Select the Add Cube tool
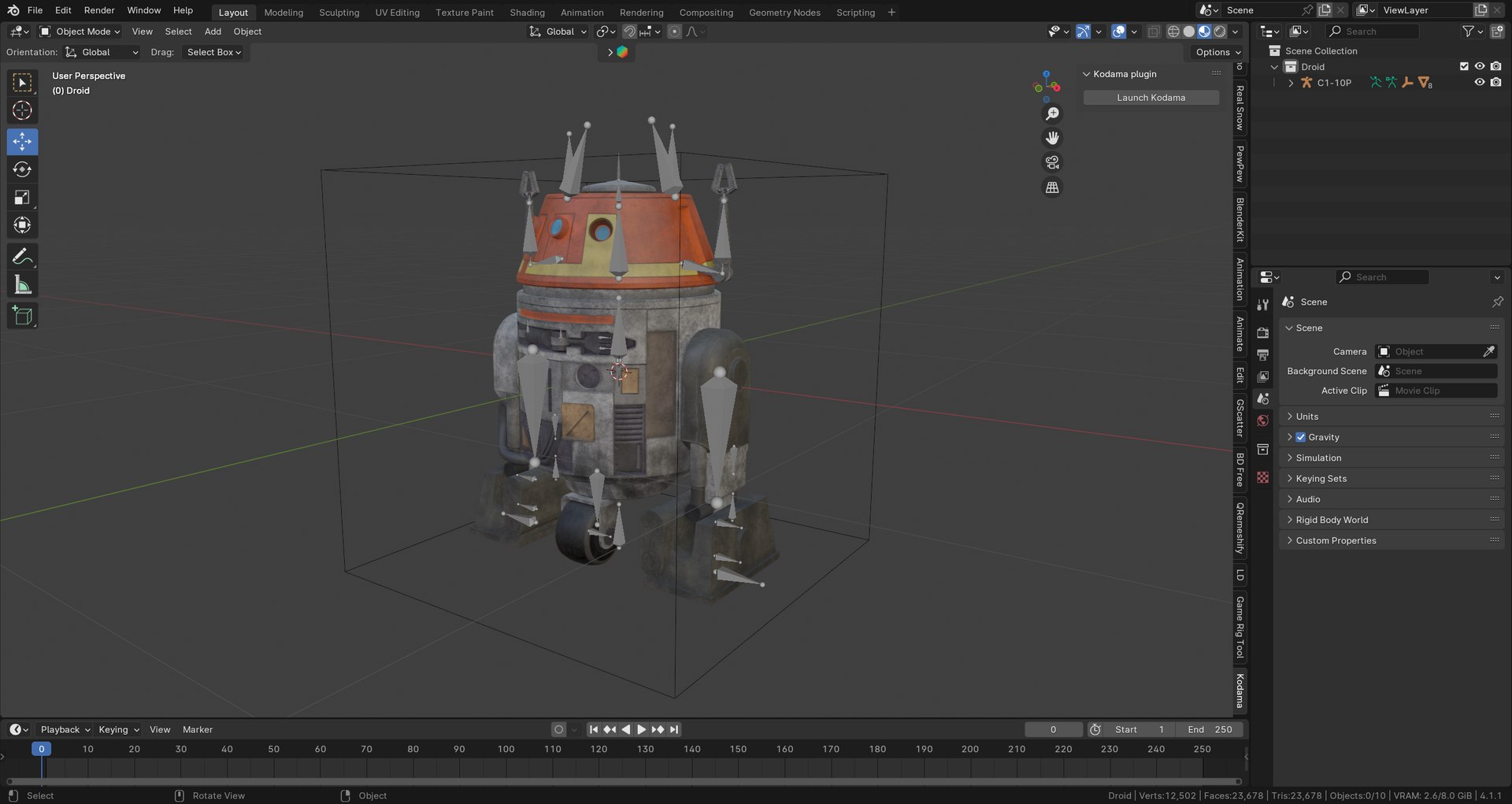Screen dimensions: 1512x804 [x=22, y=316]
